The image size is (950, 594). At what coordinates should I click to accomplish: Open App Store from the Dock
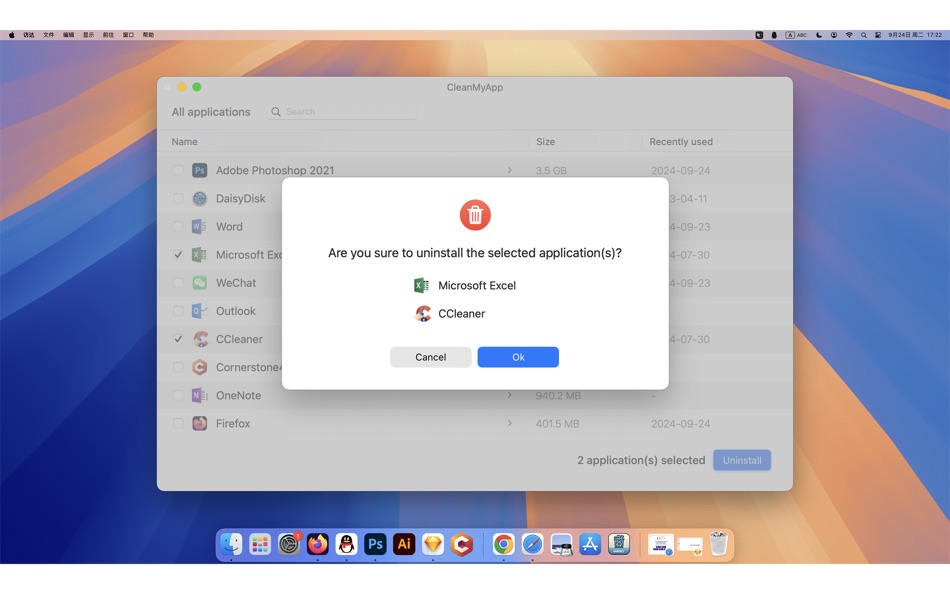[x=590, y=544]
